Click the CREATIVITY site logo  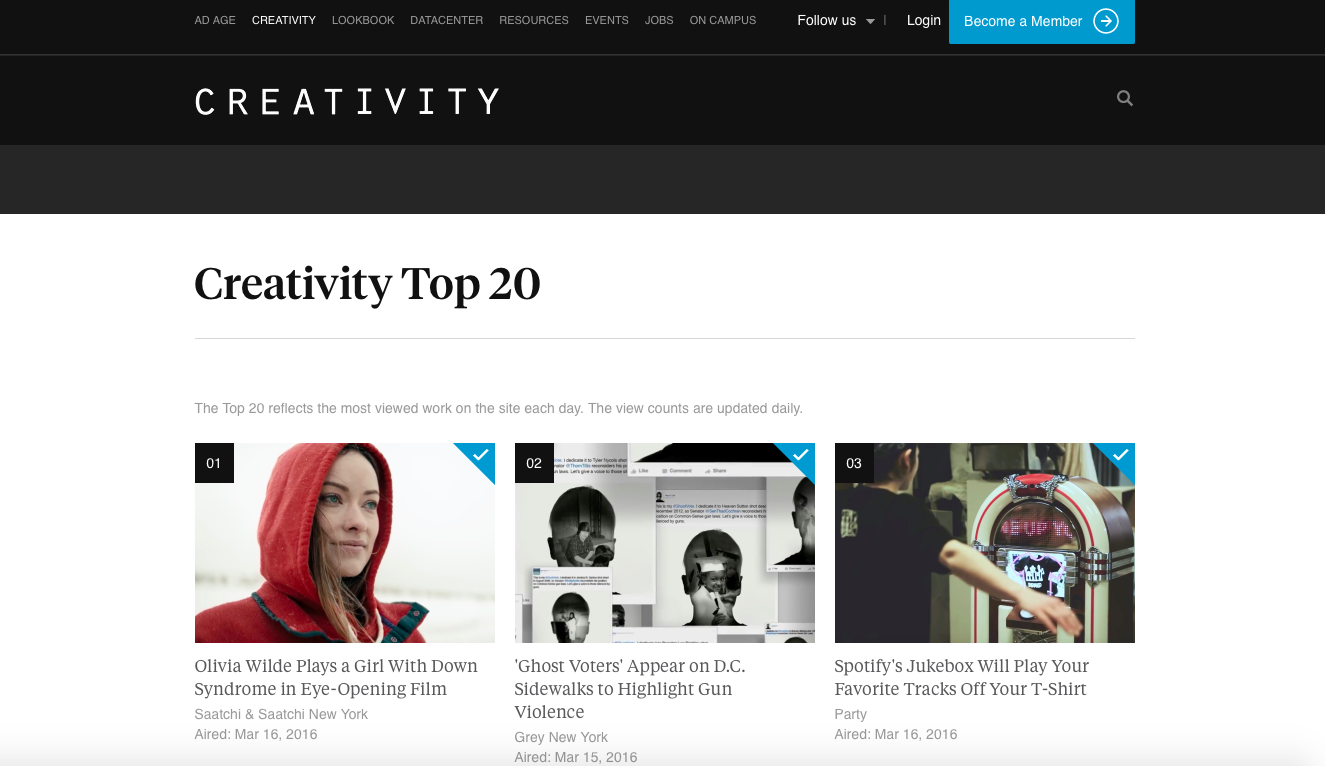[347, 101]
